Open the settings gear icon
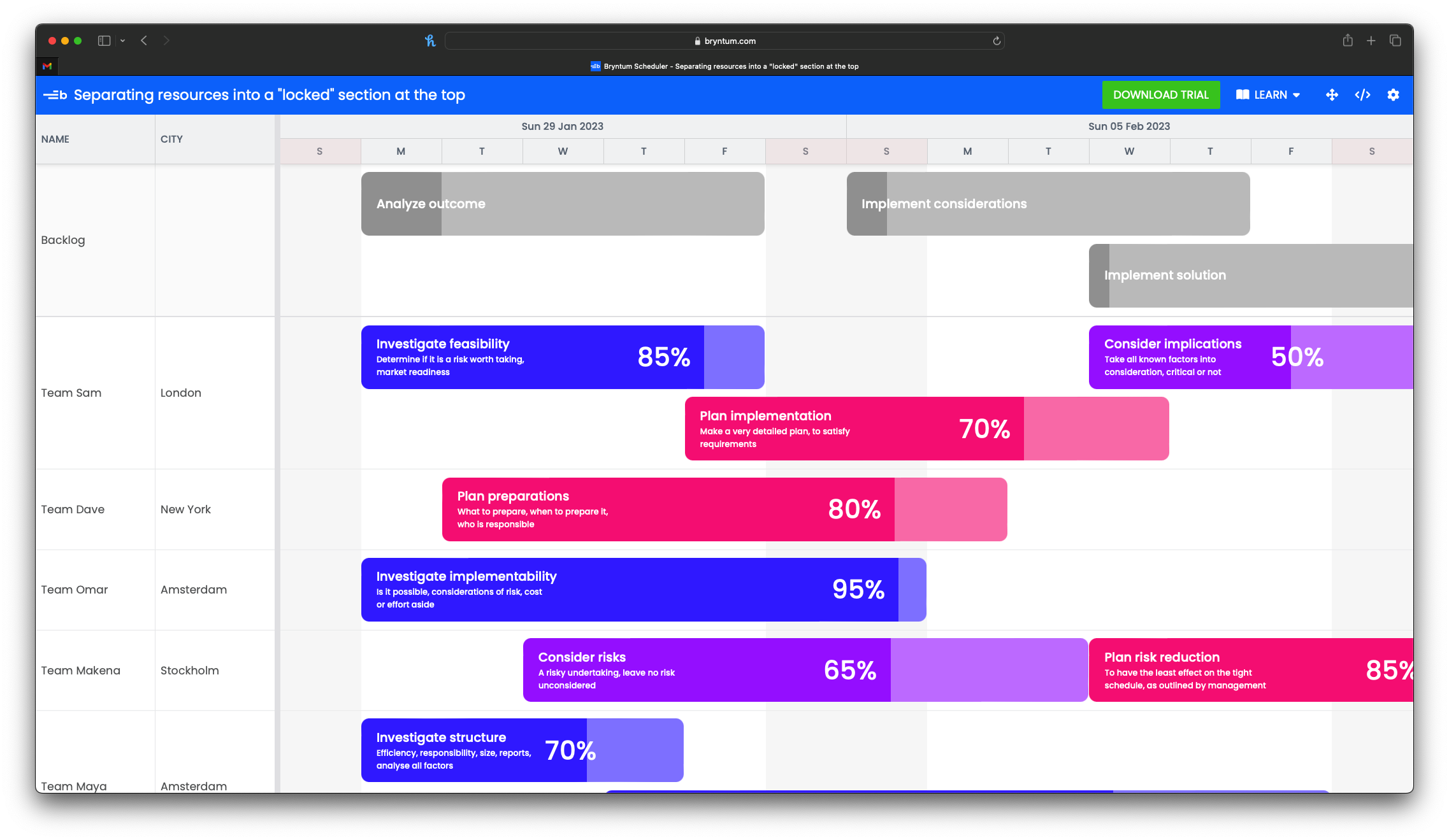This screenshot has height=840, width=1449. [1393, 95]
